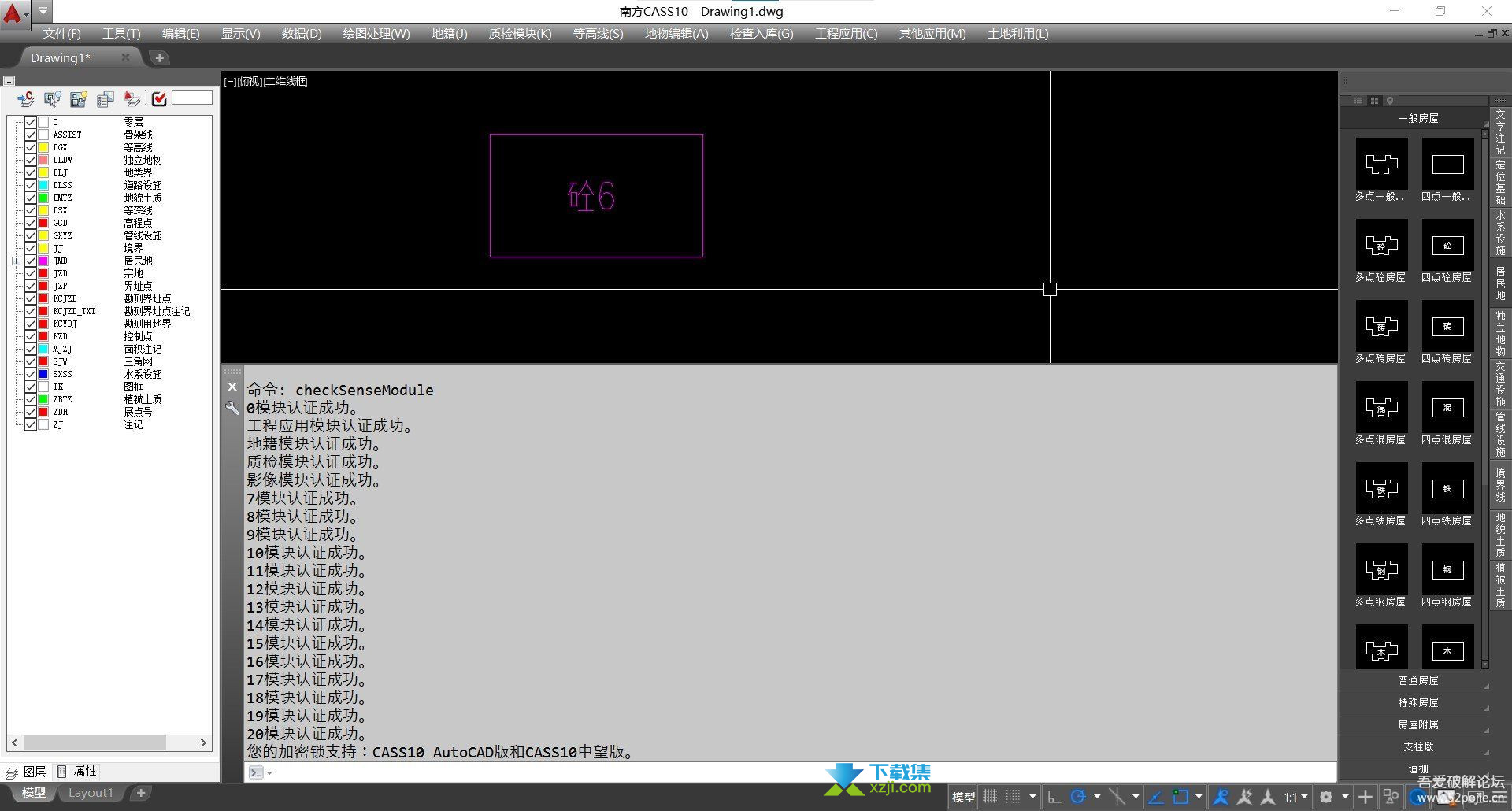Expand the 房屋附属 category
Viewport: 1512px width, 811px height.
(1417, 724)
